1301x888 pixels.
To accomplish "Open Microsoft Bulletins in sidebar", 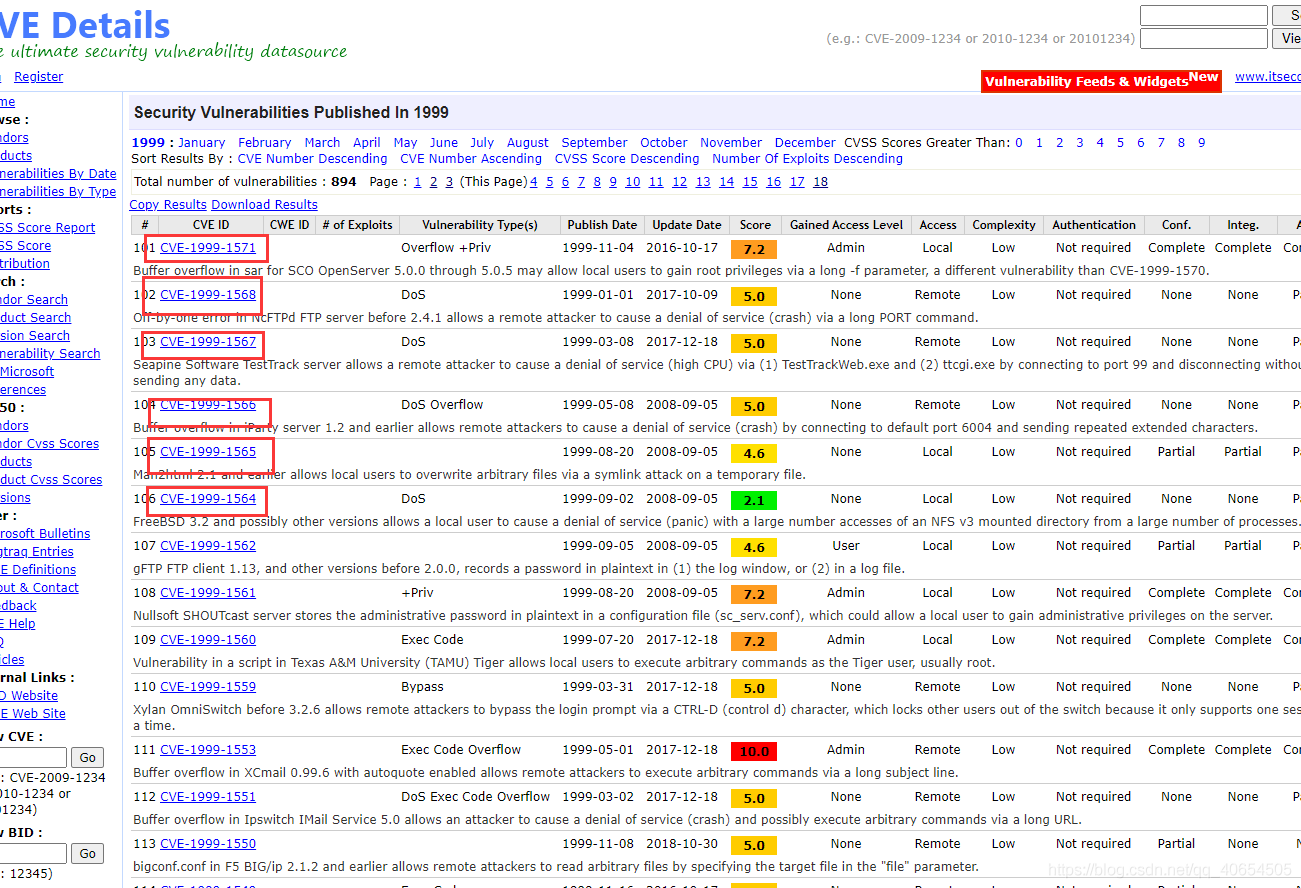I will [45, 534].
